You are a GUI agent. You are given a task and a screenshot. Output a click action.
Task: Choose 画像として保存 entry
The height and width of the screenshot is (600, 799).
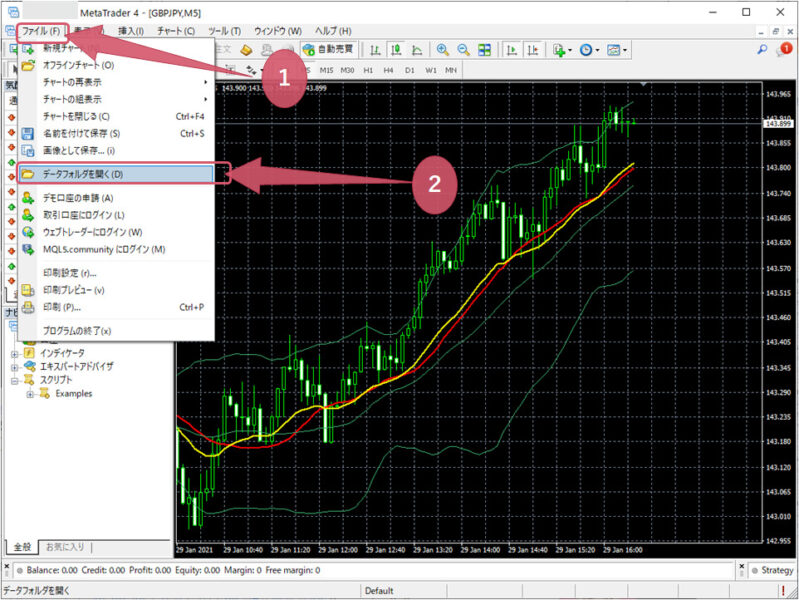click(x=116, y=150)
